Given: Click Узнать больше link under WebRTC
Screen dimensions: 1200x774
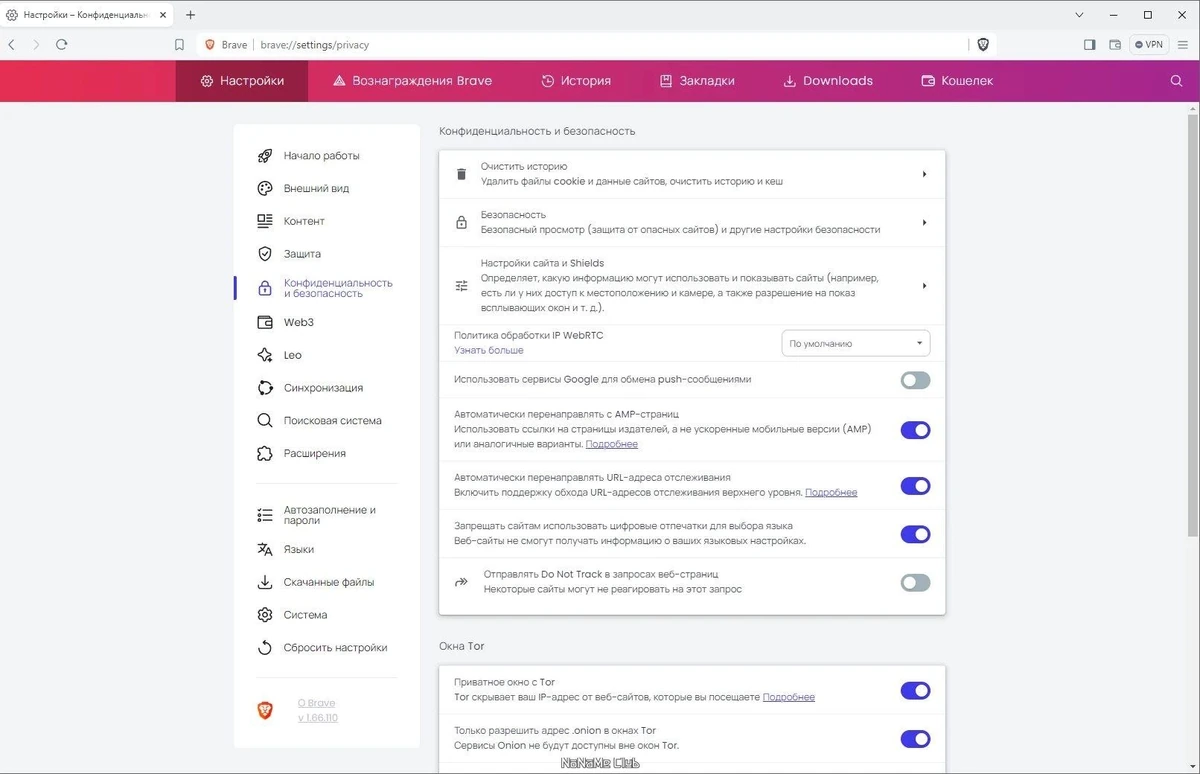Looking at the screenshot, I should pos(489,350).
